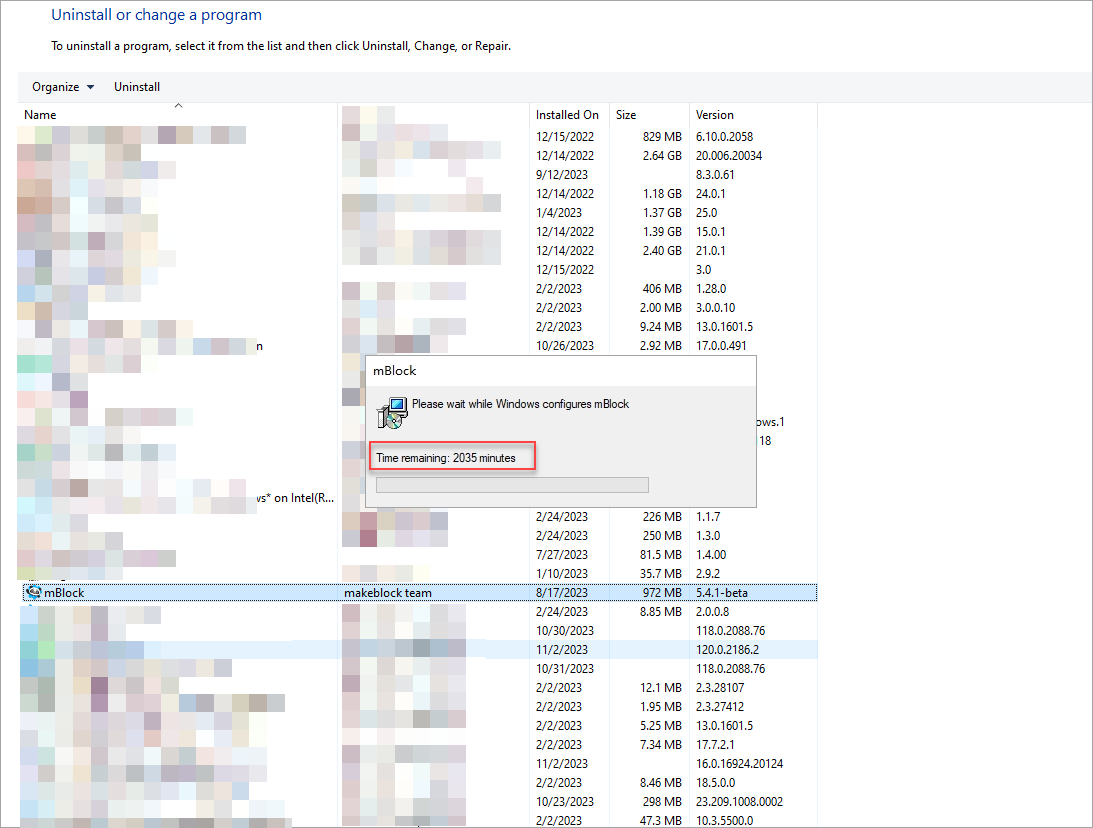Image resolution: width=1093 pixels, height=828 pixels.
Task: Click the installer icon in mBlock dialog
Action: [392, 412]
